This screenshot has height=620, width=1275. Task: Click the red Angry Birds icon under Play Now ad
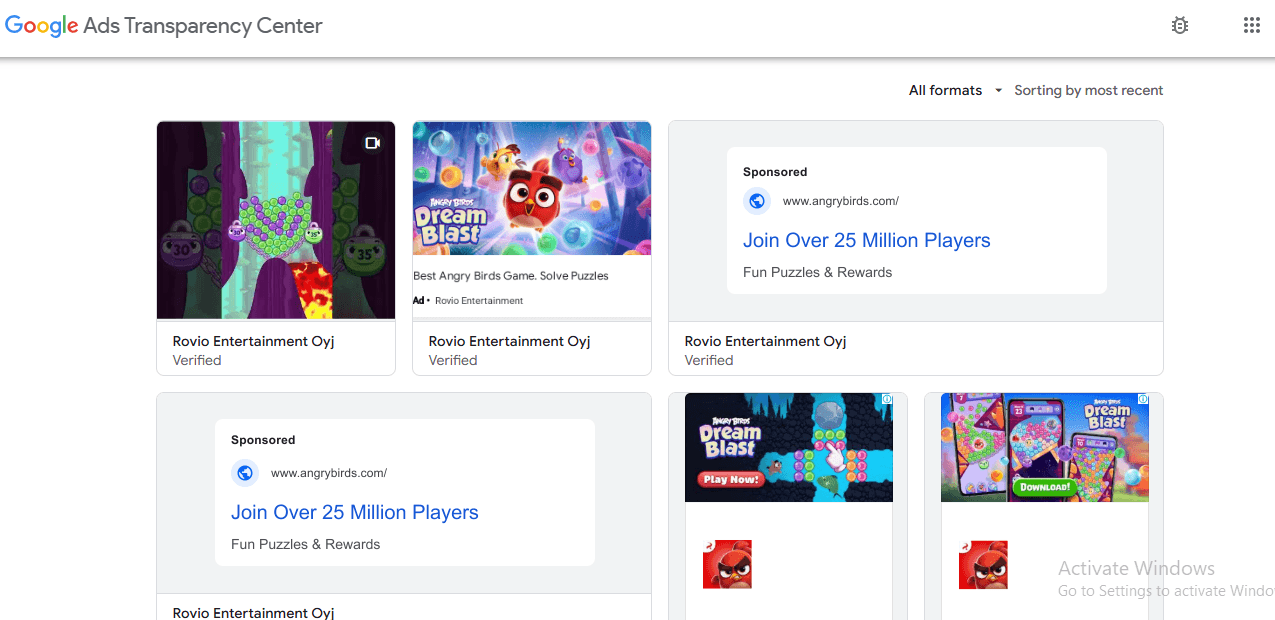coord(727,565)
